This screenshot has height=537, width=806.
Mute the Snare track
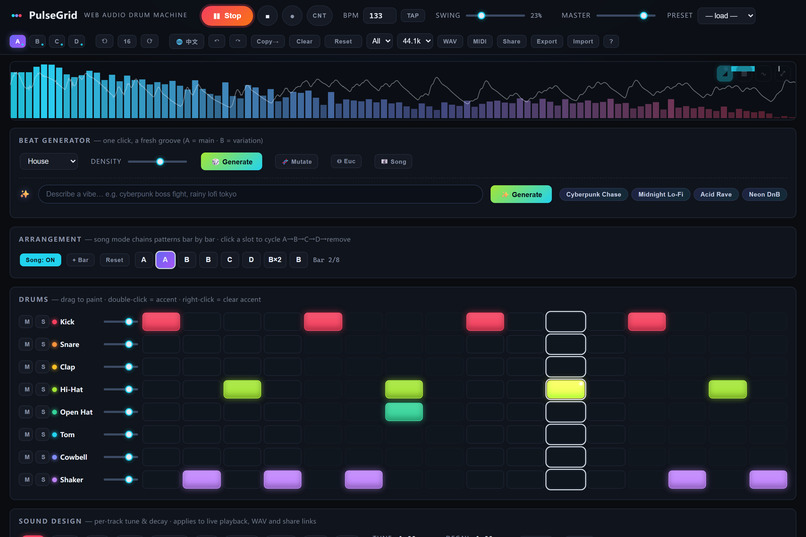(x=27, y=344)
